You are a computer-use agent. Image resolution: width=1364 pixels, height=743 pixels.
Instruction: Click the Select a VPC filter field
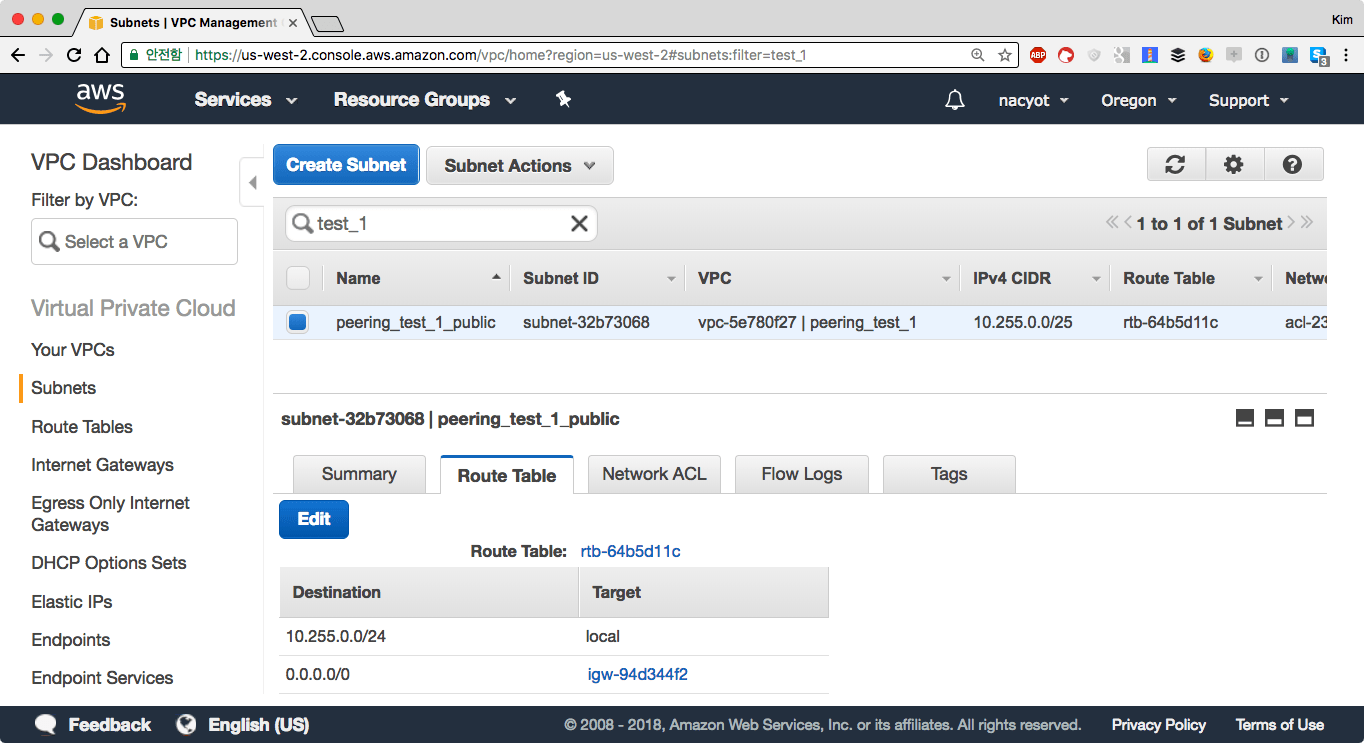click(x=134, y=242)
